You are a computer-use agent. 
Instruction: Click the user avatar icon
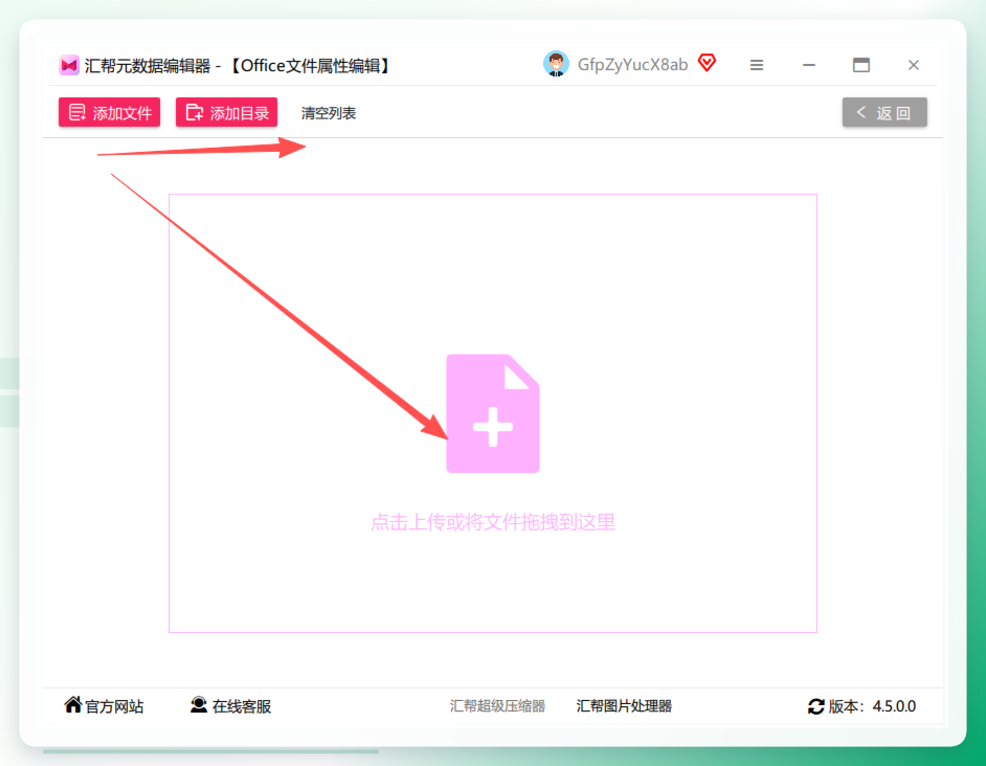coord(556,64)
